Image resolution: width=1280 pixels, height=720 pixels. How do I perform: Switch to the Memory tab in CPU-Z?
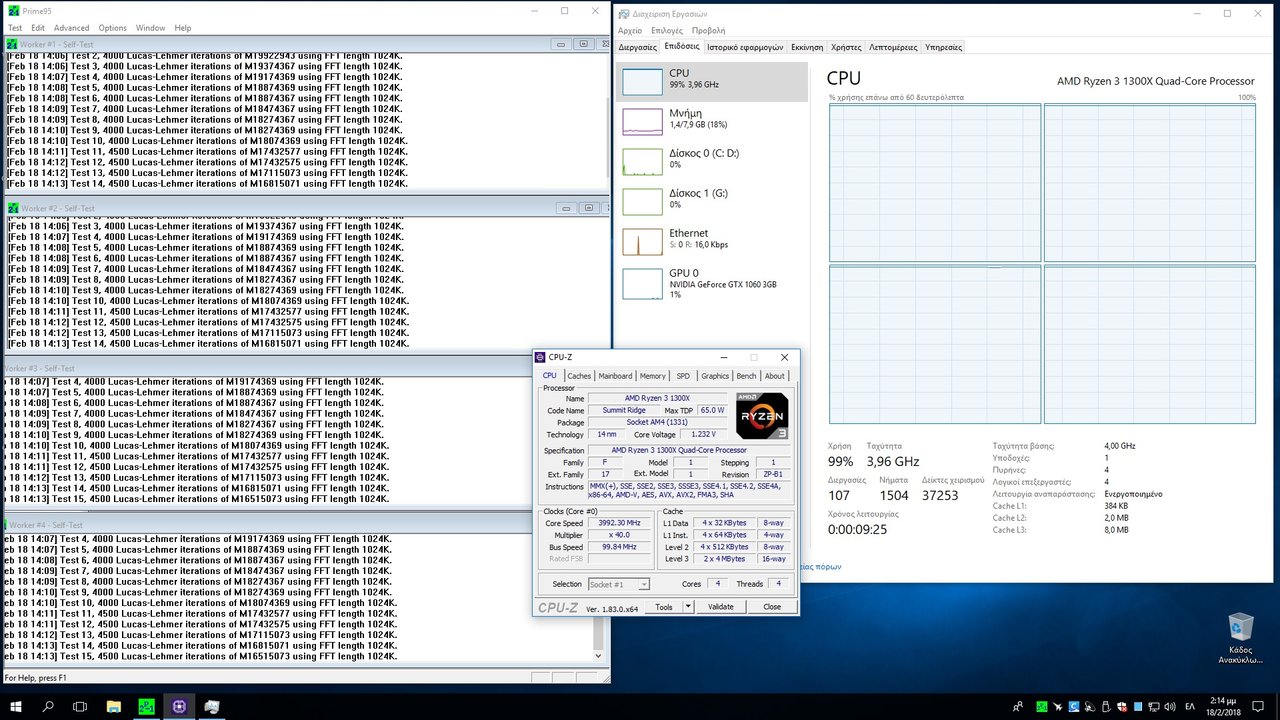[652, 376]
